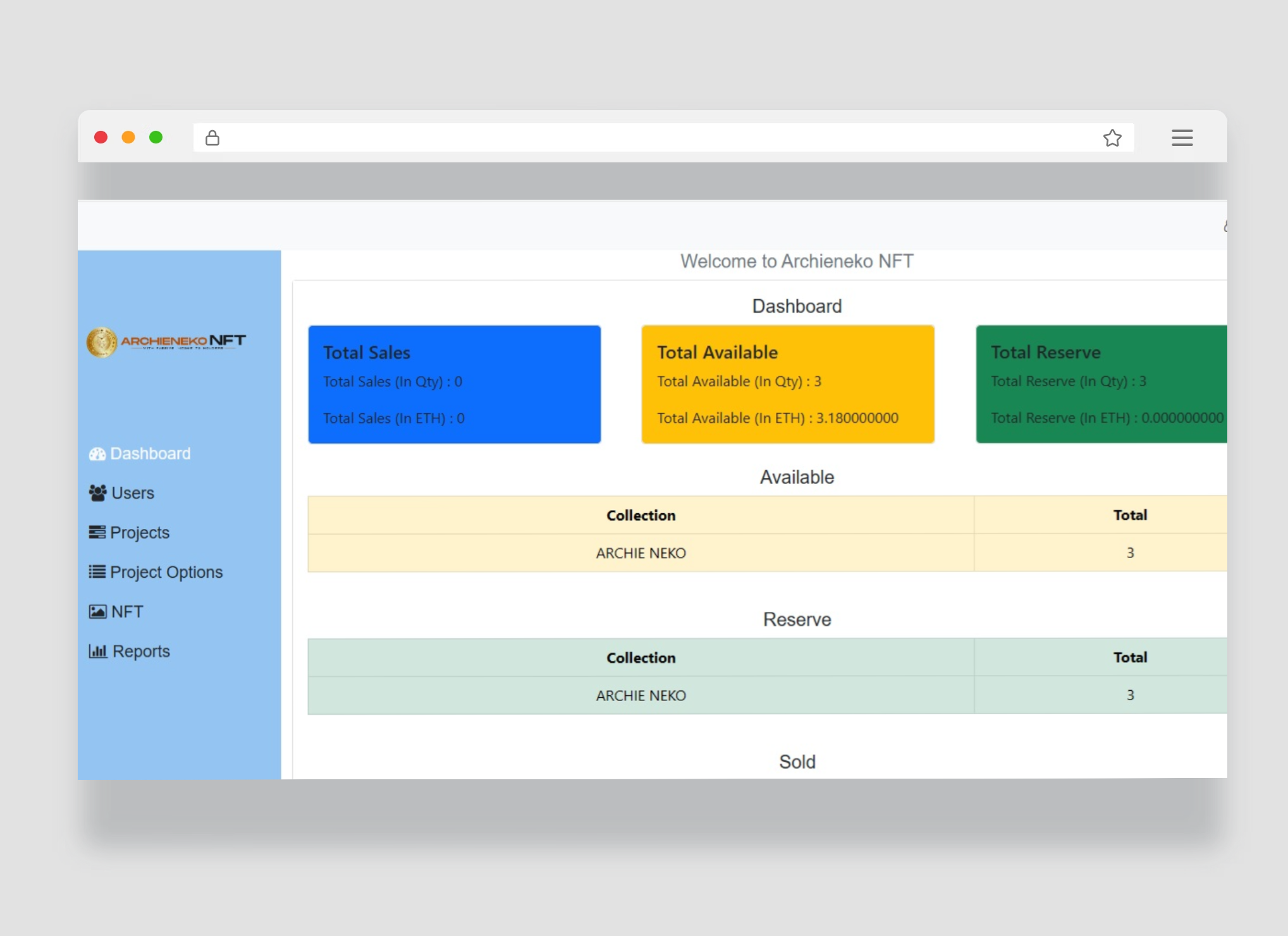Click ARCHIE NEKO in Reserve table
Image resolution: width=1288 pixels, height=936 pixels.
tap(641, 695)
